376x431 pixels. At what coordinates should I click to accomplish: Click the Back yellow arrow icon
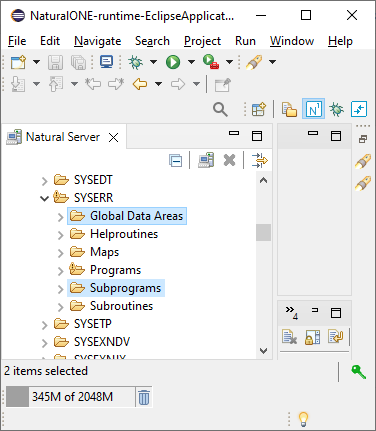point(140,84)
